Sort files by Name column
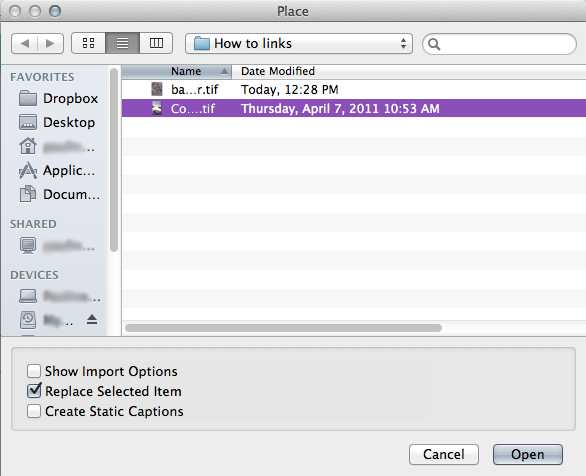Screen dimensions: 586x476 click(x=176, y=71)
